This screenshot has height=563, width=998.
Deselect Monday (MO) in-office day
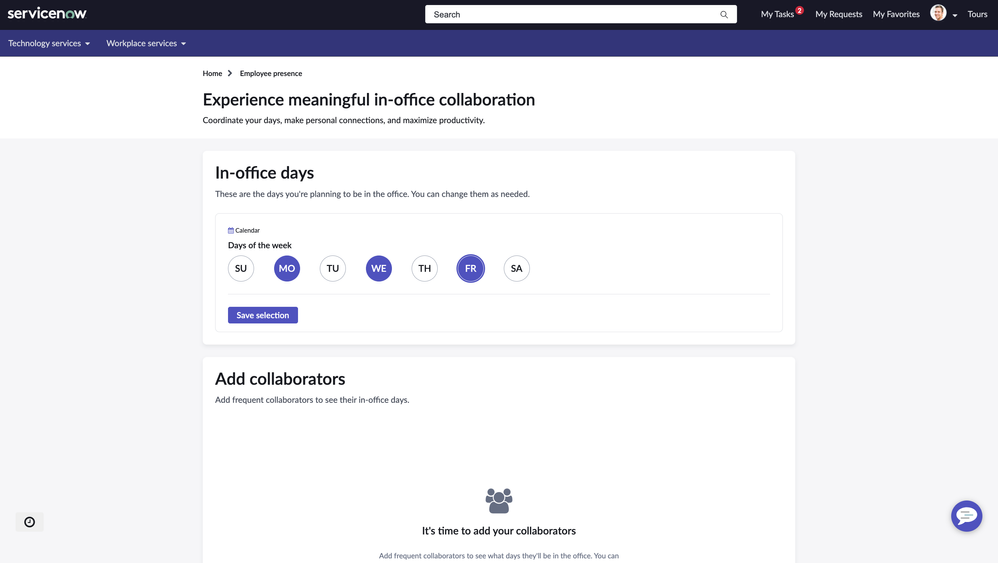pyautogui.click(x=286, y=268)
